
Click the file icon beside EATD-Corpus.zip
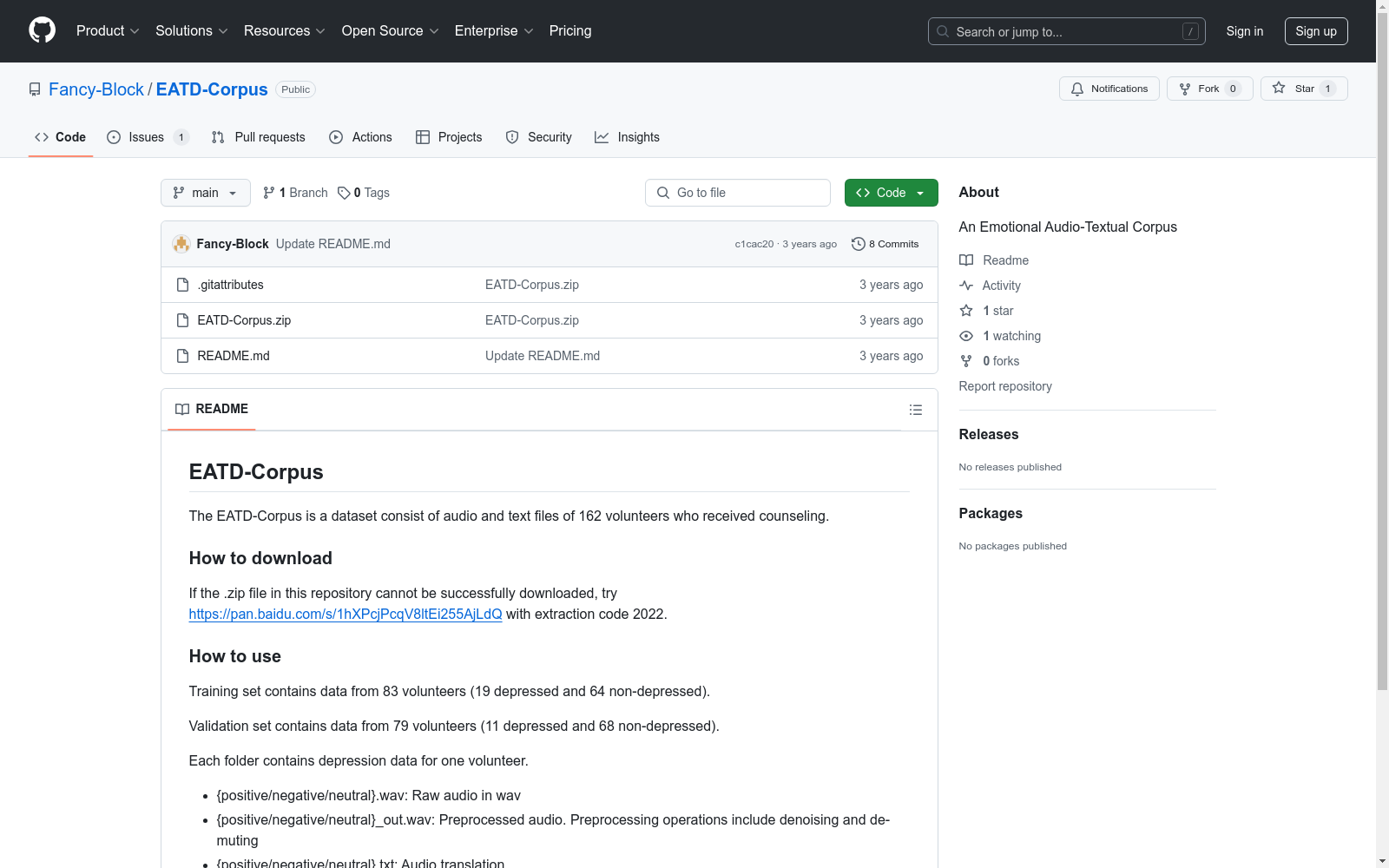pyautogui.click(x=182, y=320)
